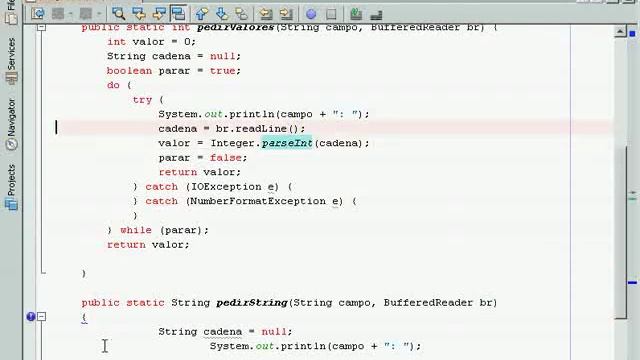The height and width of the screenshot is (360, 640).
Task: Click the 'while (parar);' line
Action: pos(158,230)
